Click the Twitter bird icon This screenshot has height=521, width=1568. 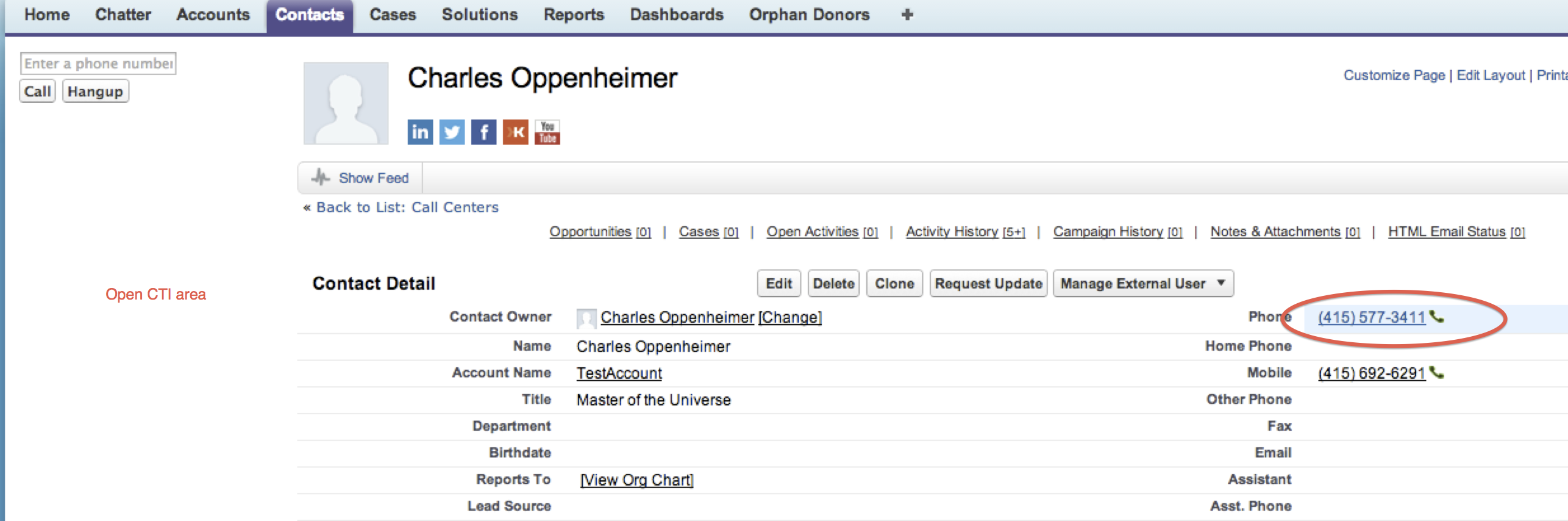pyautogui.click(x=452, y=132)
